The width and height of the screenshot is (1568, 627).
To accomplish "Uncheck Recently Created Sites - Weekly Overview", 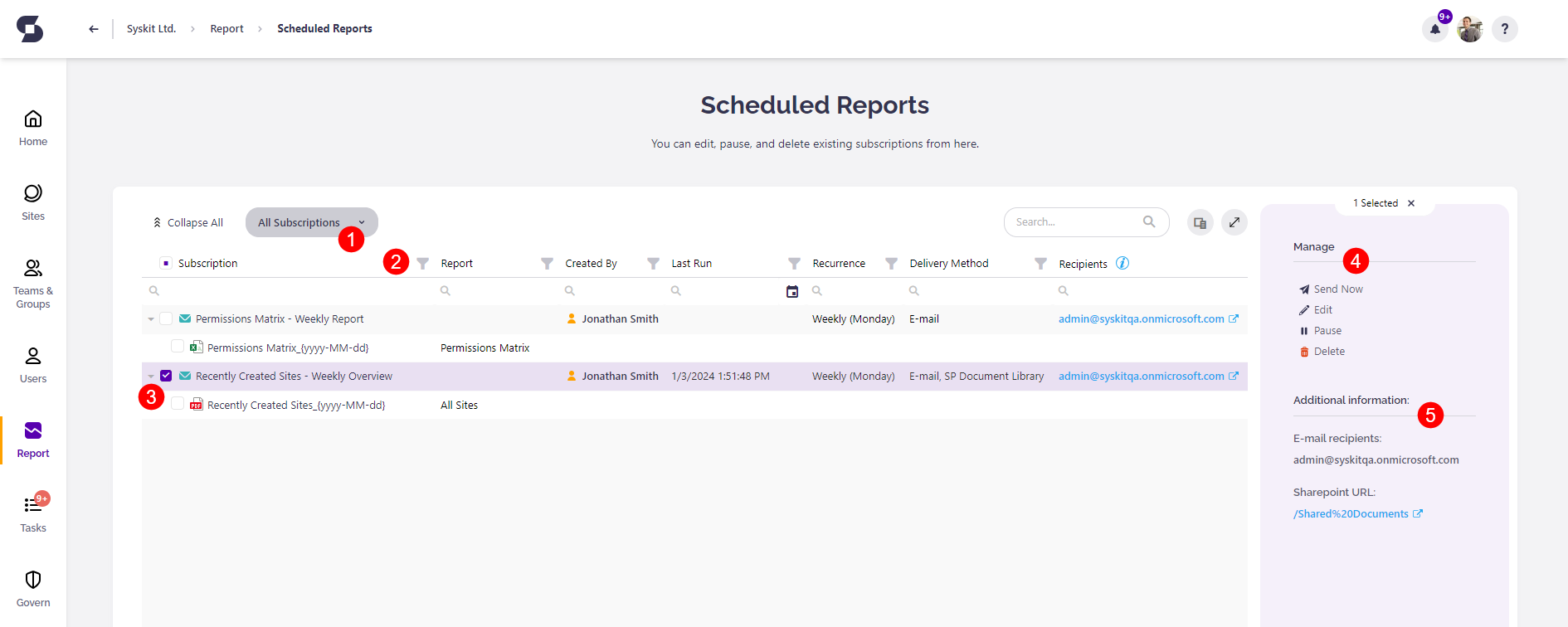I will (x=166, y=376).
